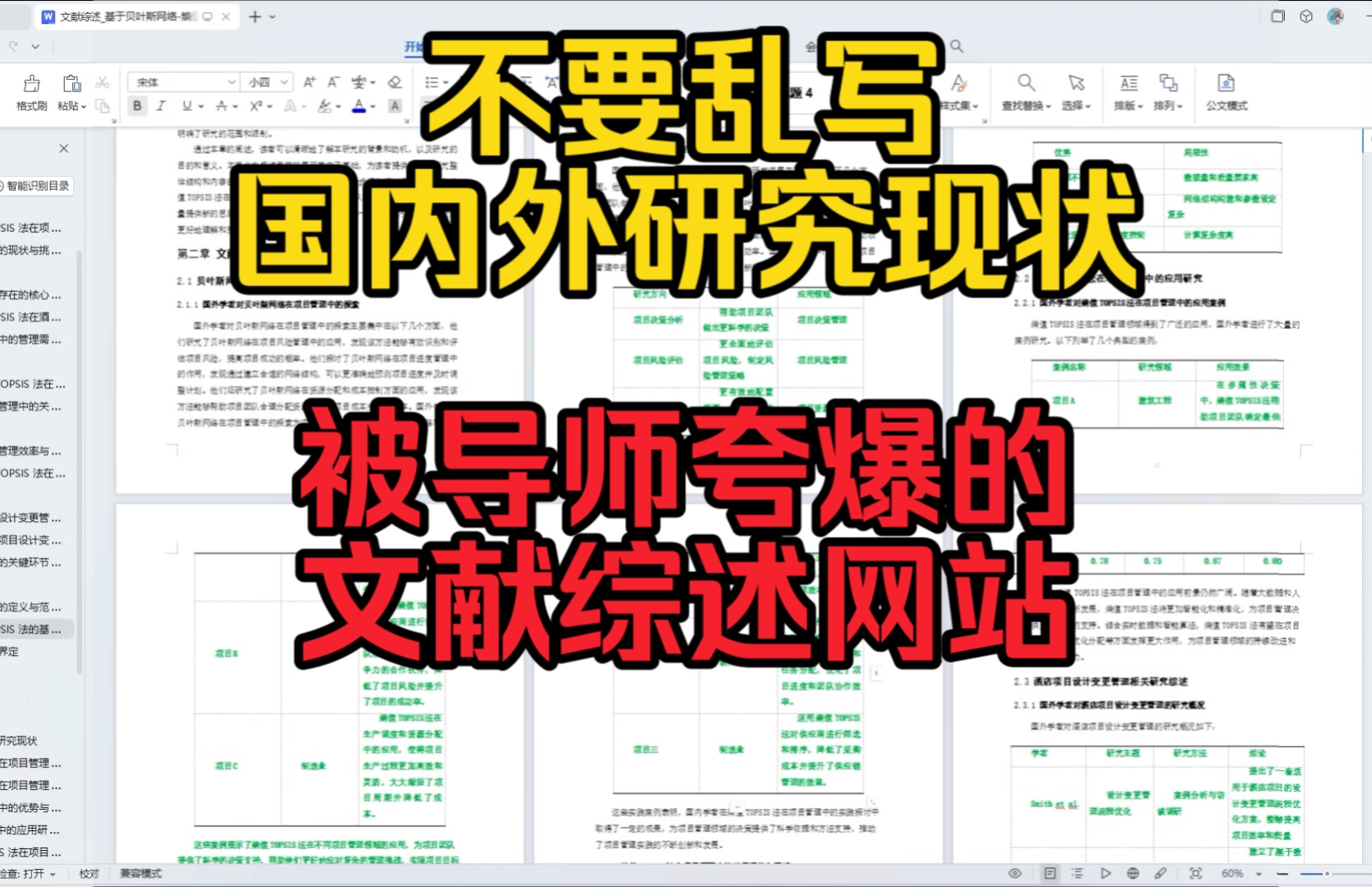The height and width of the screenshot is (887, 1372).
Task: Click the Format Painter (格式刷) icon
Action: 31,84
